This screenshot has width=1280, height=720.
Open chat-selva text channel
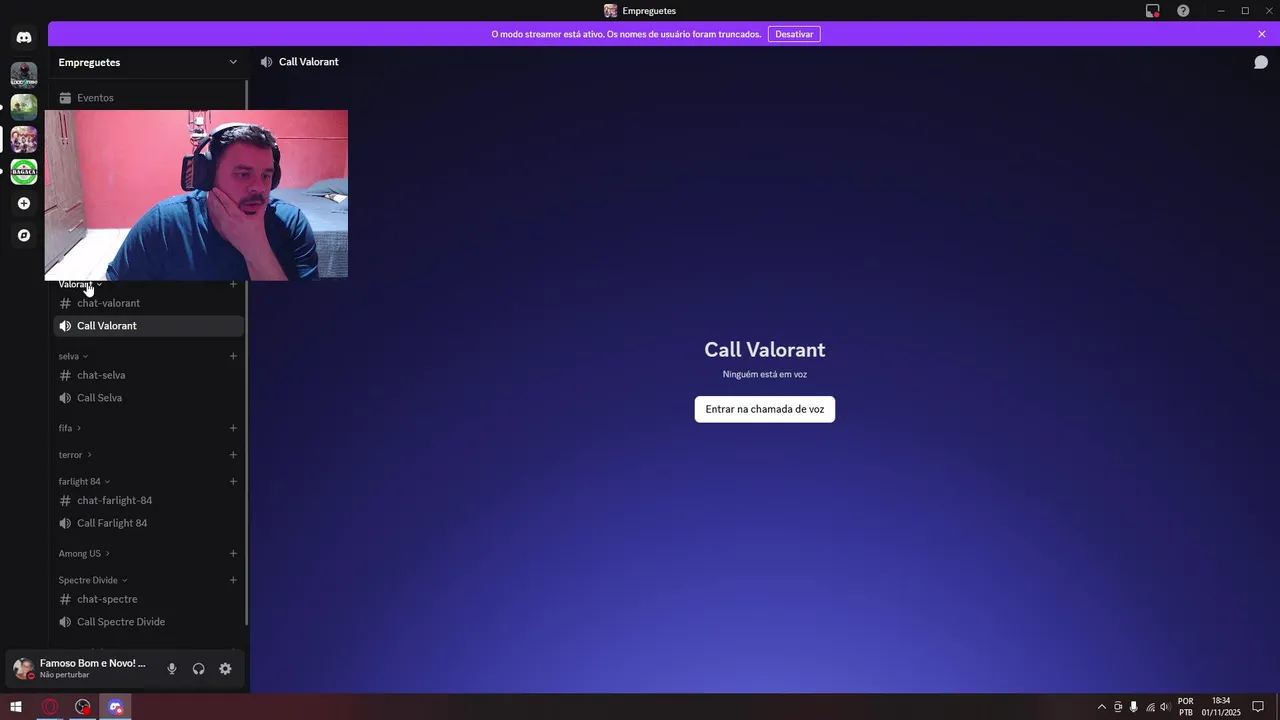tap(148, 375)
